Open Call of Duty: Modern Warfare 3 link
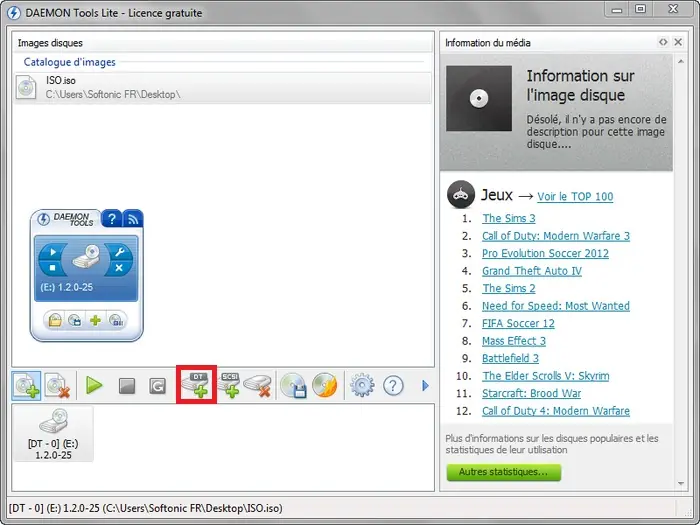Viewport: 700px width, 525px height. point(556,236)
